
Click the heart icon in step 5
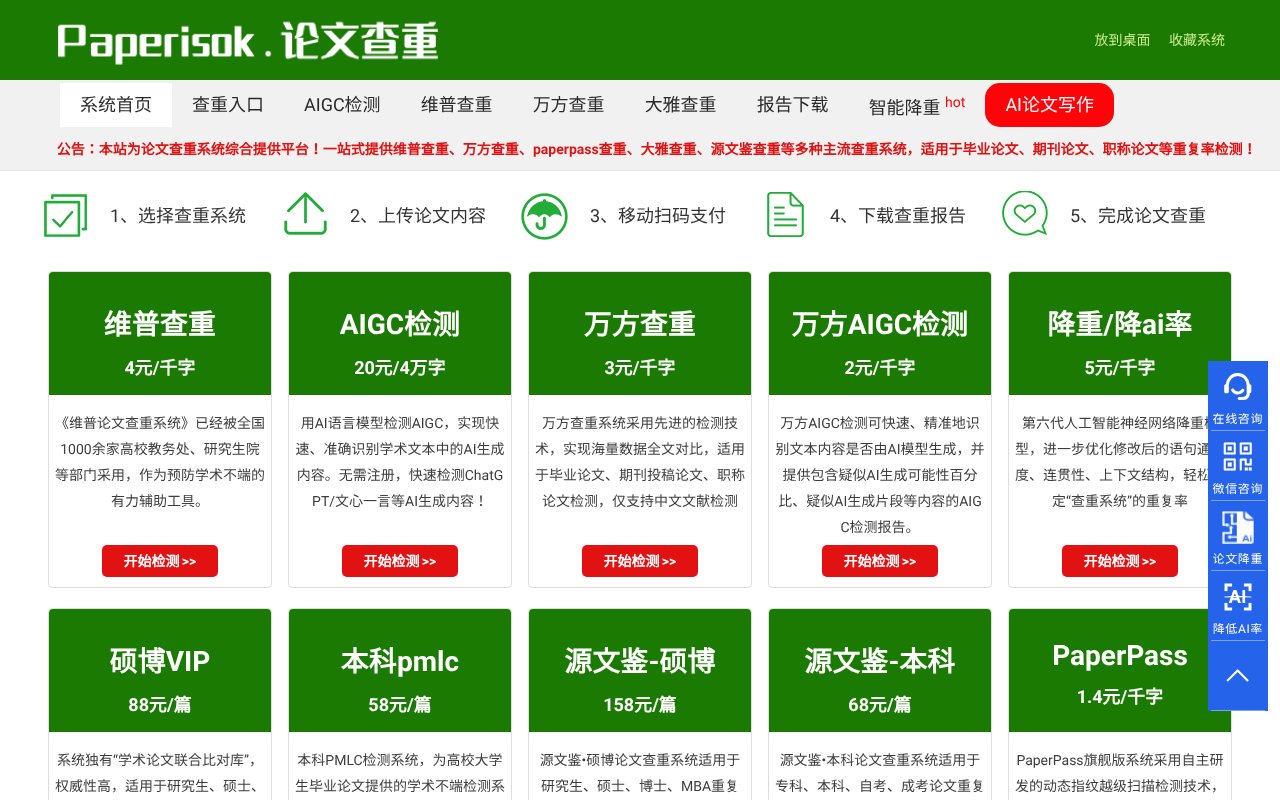coord(1024,213)
